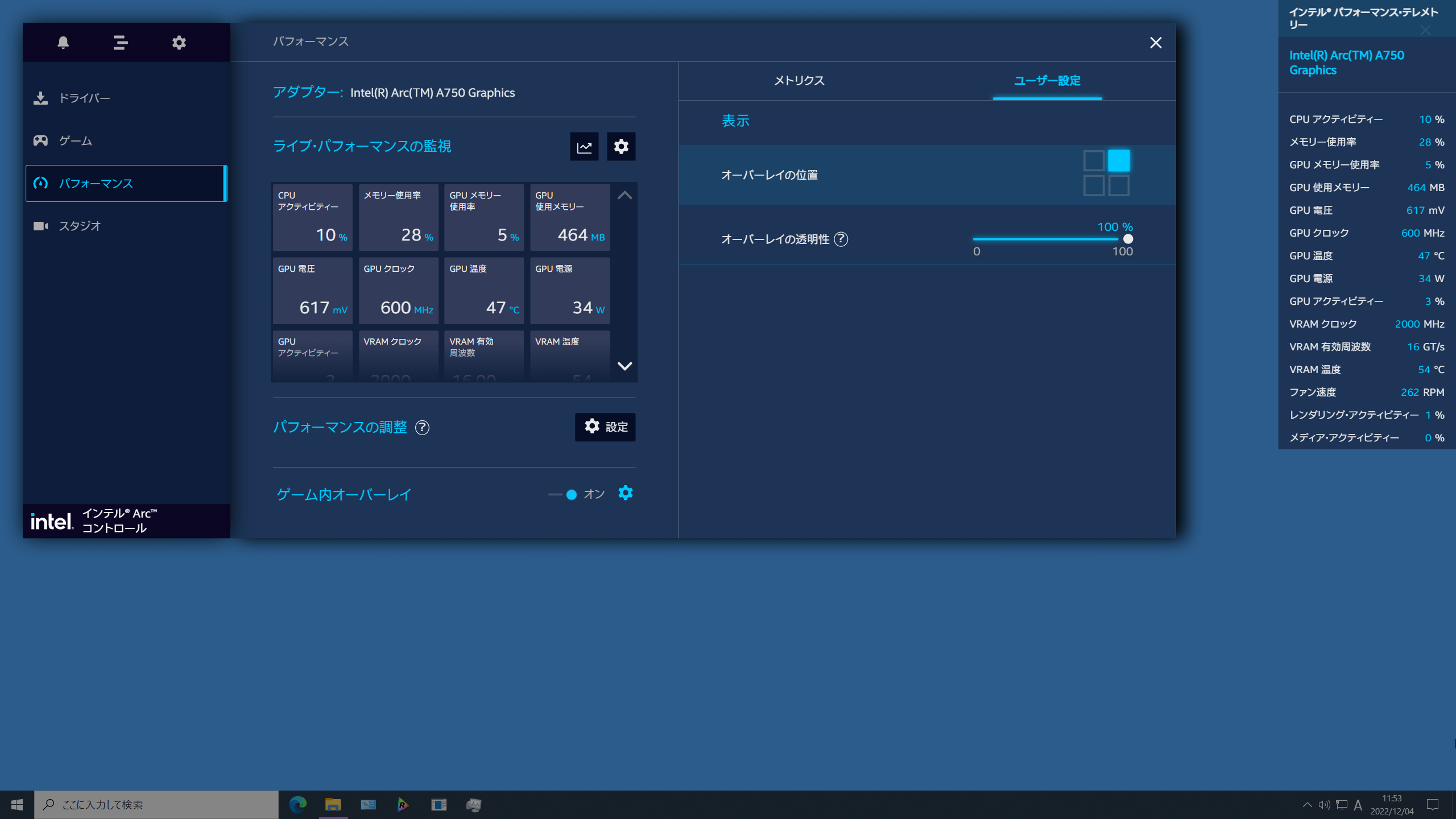Viewport: 1456px width, 819px height.
Task: Click メディア·アクティビティー row in overlay
Action: click(1367, 438)
